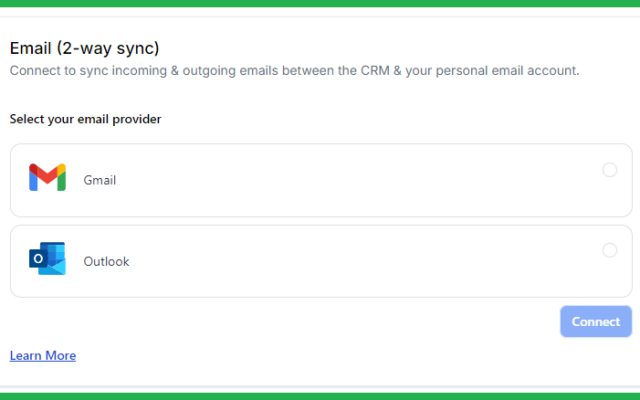
Task: Click the Outlook logo icon
Action: point(47,259)
